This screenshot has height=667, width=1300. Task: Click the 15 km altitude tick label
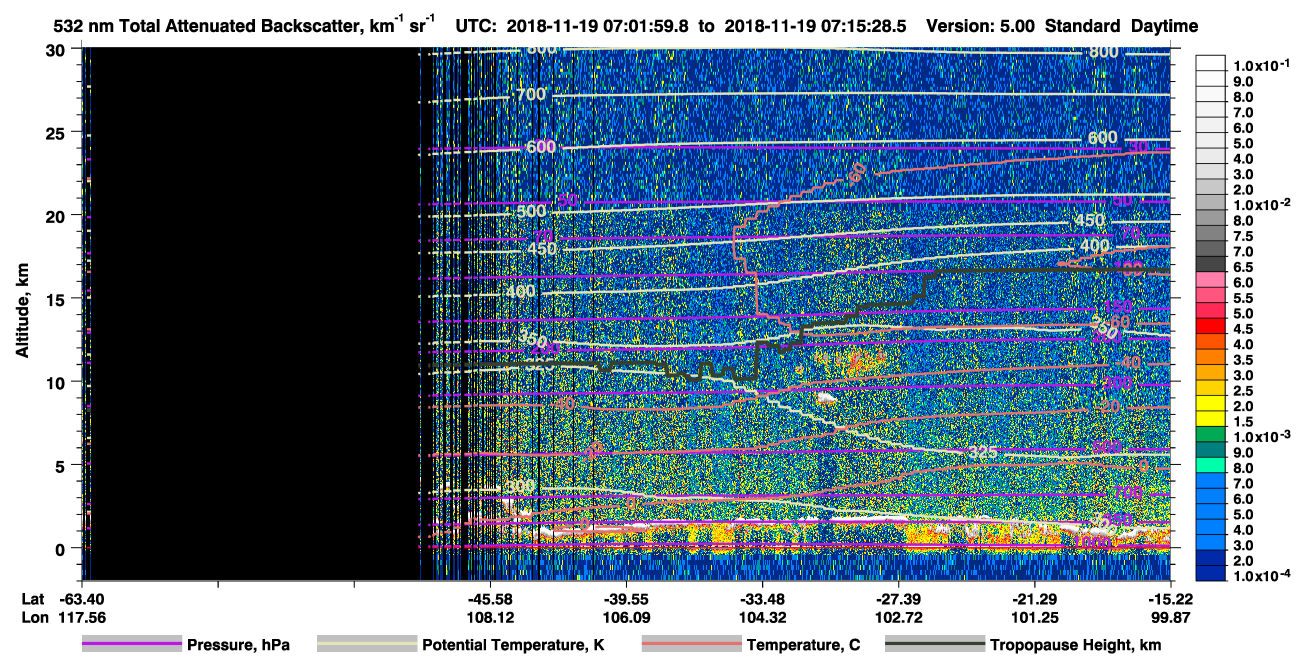coord(63,299)
